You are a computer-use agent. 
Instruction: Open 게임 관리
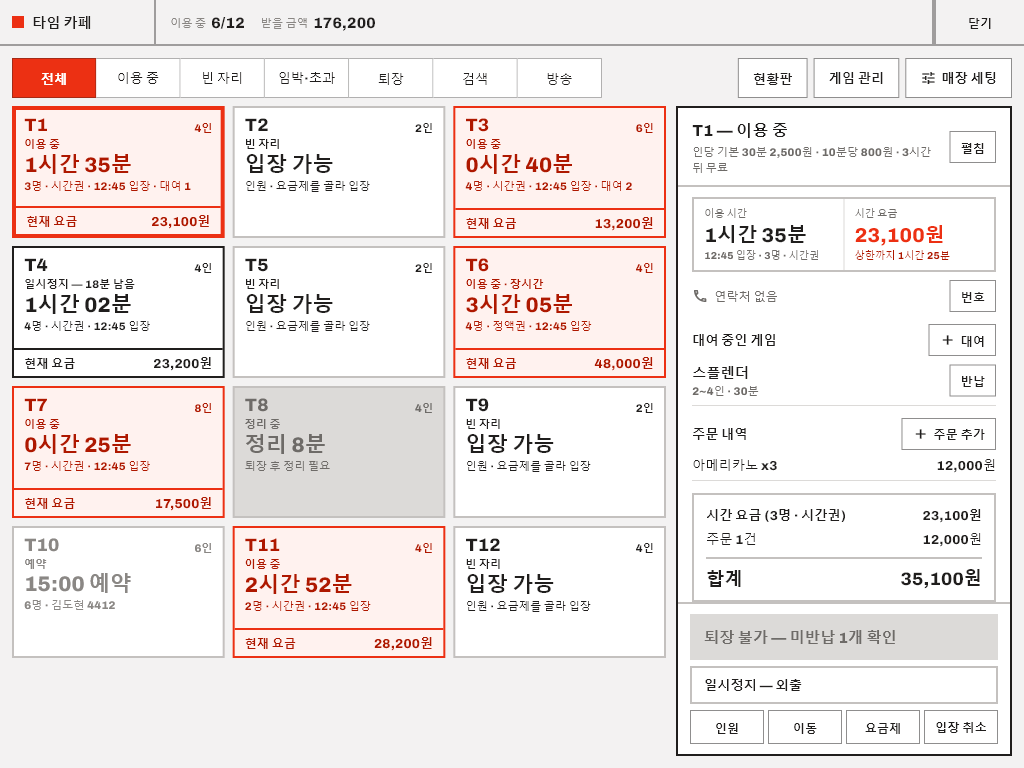856,78
